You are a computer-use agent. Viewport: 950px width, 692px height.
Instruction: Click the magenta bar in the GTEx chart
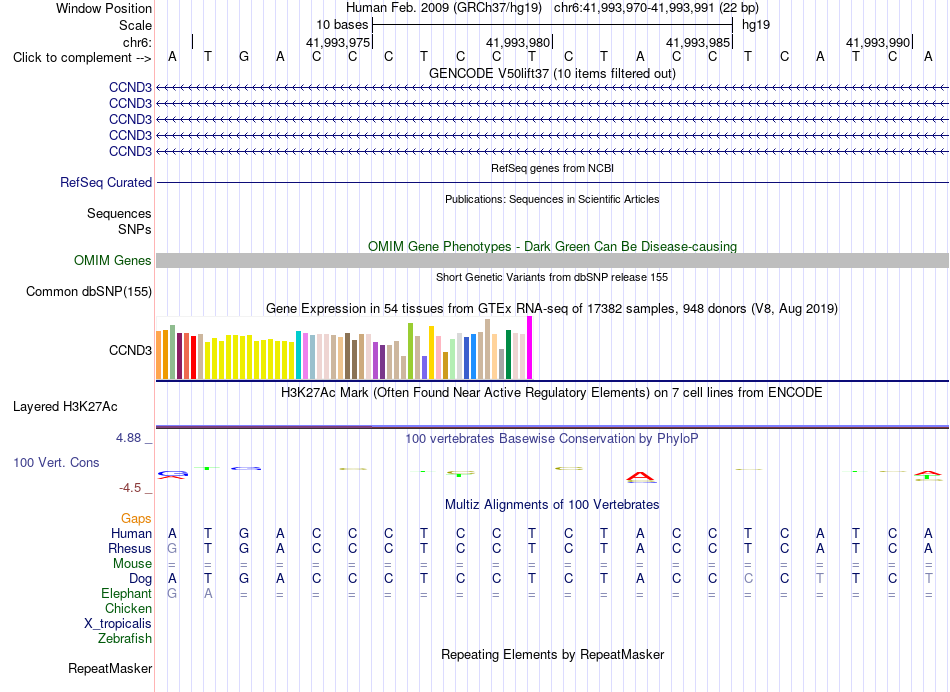coord(530,348)
